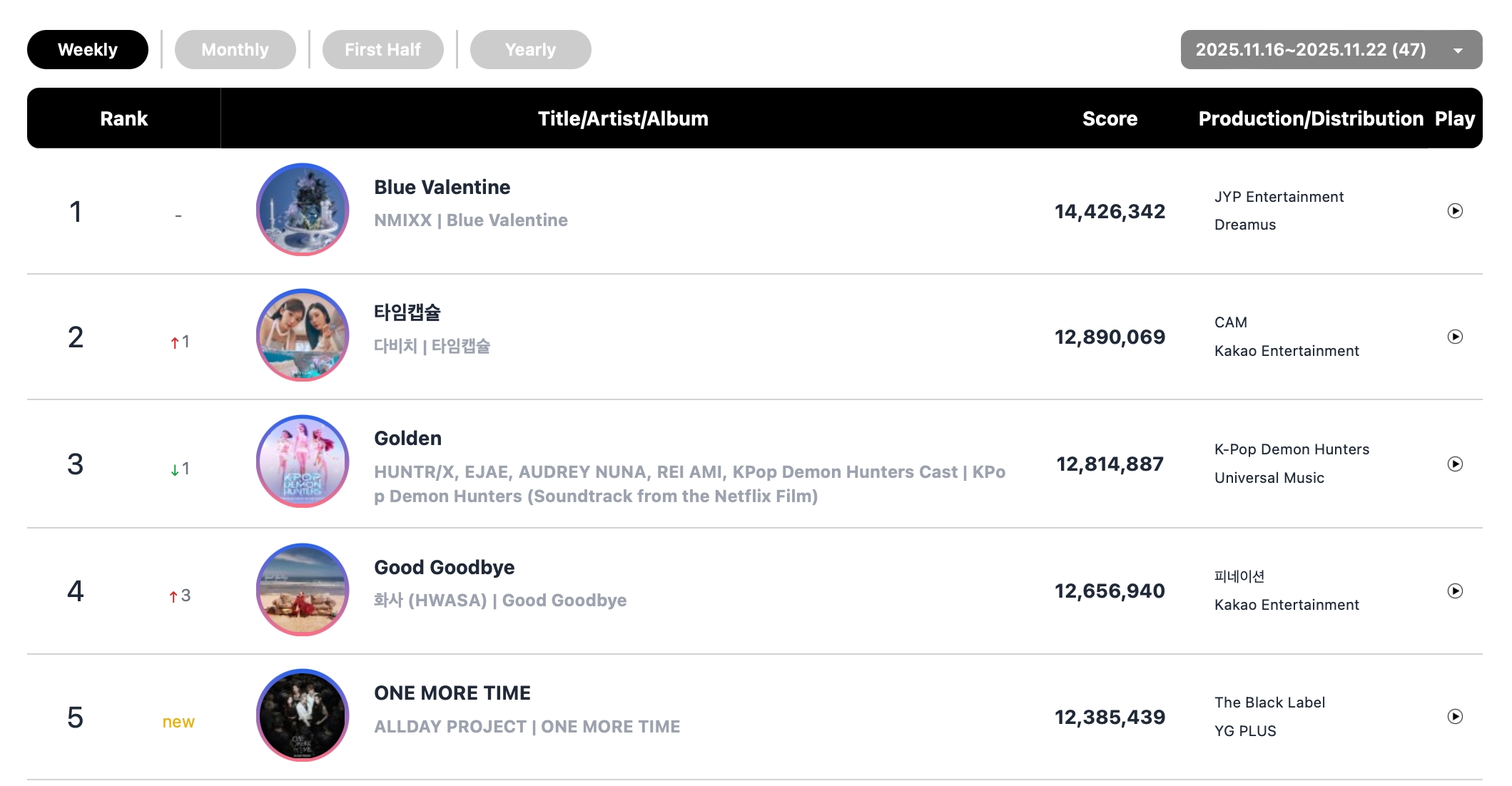Screen dimensions: 1512x786
Task: Click the ONE MORE TIME album cover
Action: 303,715
